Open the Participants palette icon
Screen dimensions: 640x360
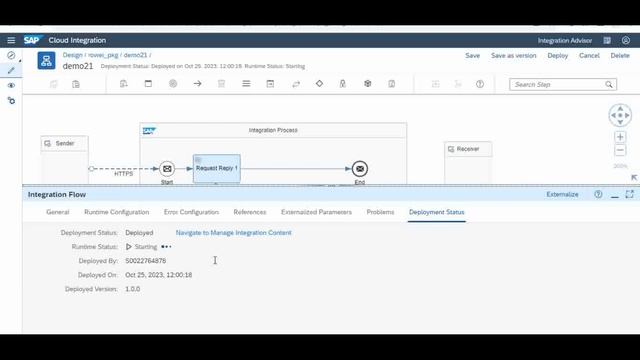coord(124,84)
